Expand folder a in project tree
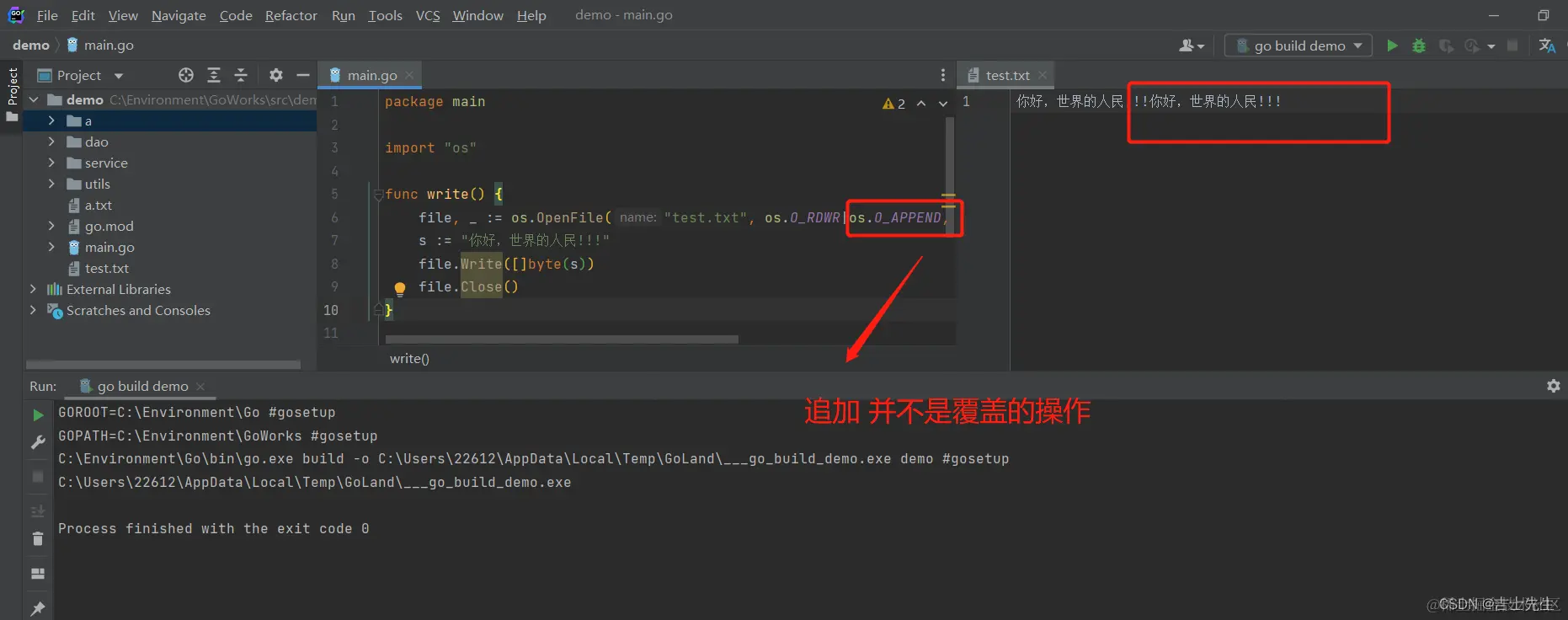The width and height of the screenshot is (1568, 620). [x=51, y=120]
